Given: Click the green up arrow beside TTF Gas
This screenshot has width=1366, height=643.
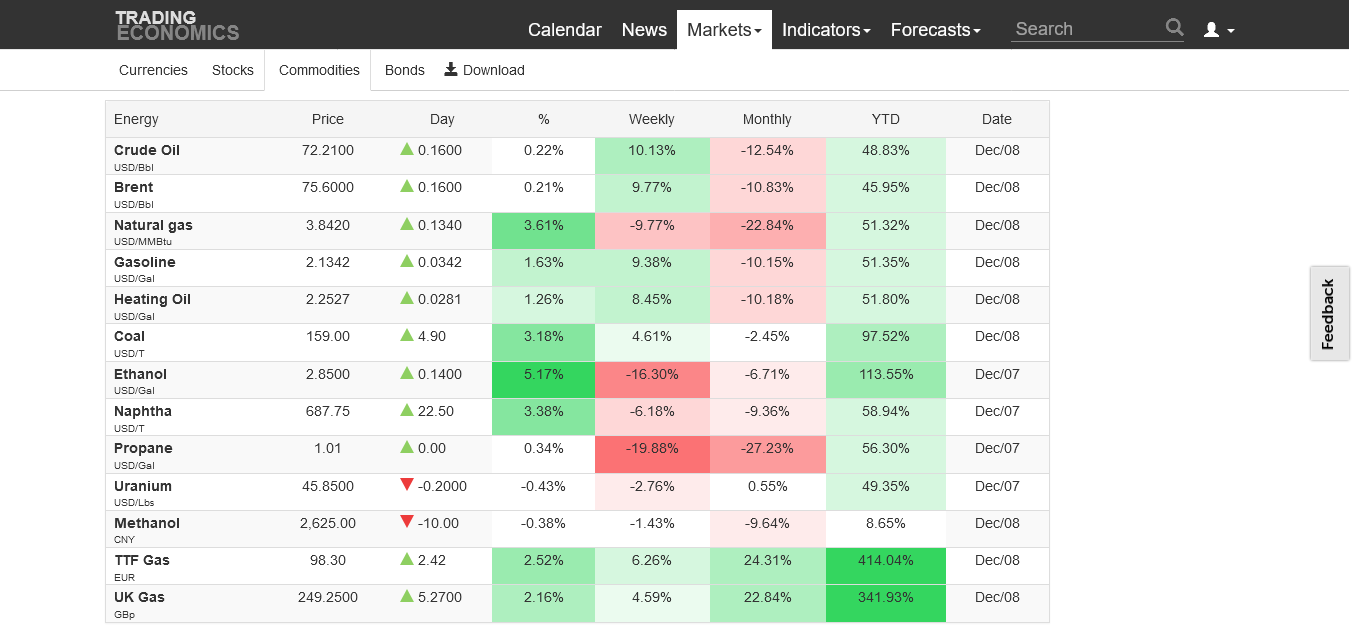Looking at the screenshot, I should pyautogui.click(x=407, y=559).
